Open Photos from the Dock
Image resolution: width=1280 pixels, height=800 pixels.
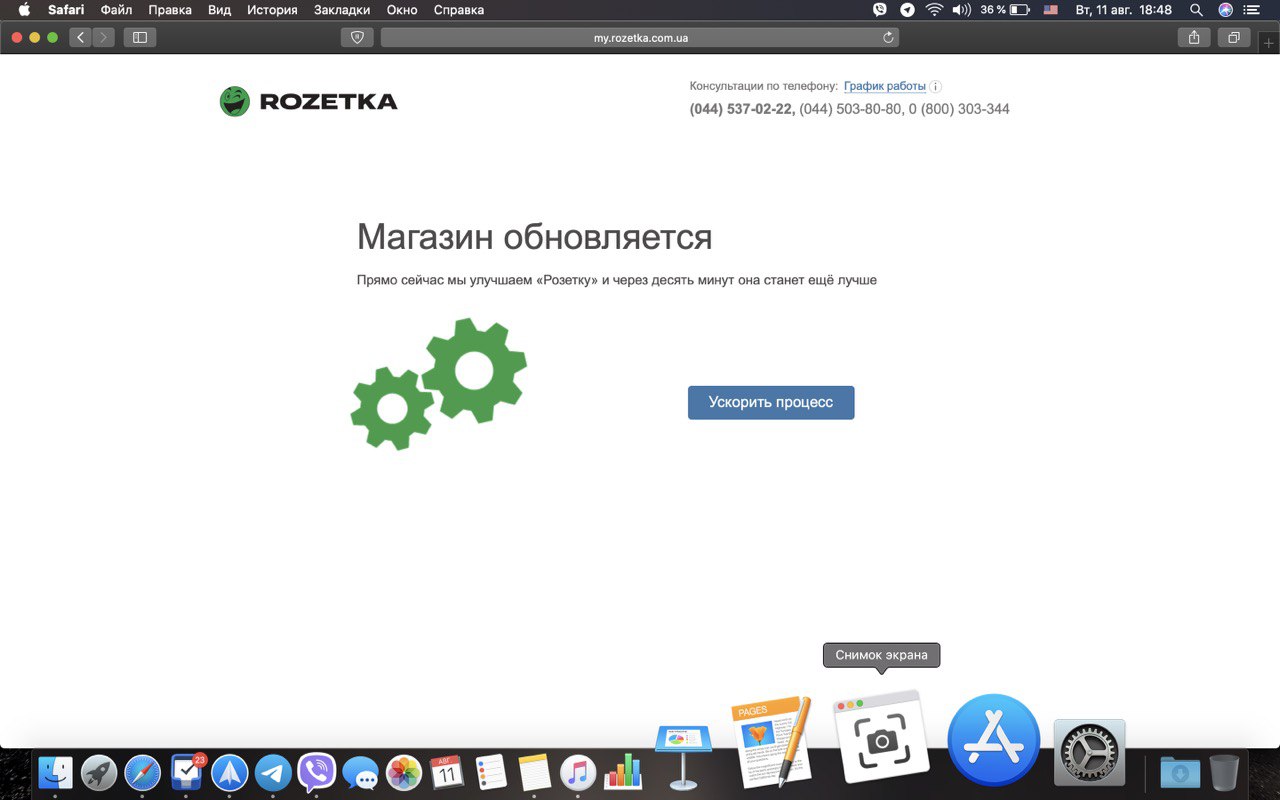404,772
